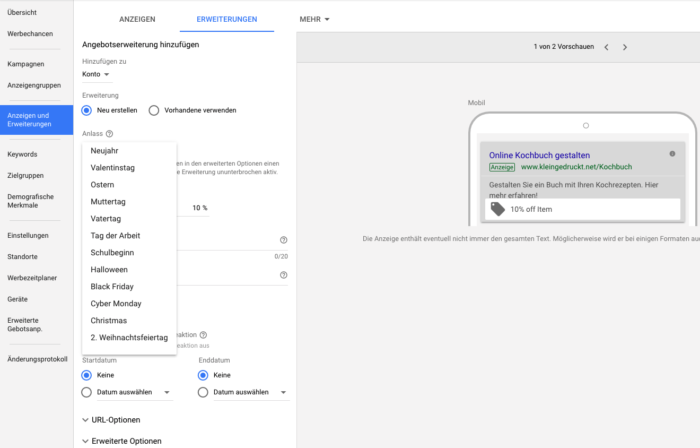Switch to the ANZEIGEN tab
The image size is (700, 448).
[x=137, y=19]
